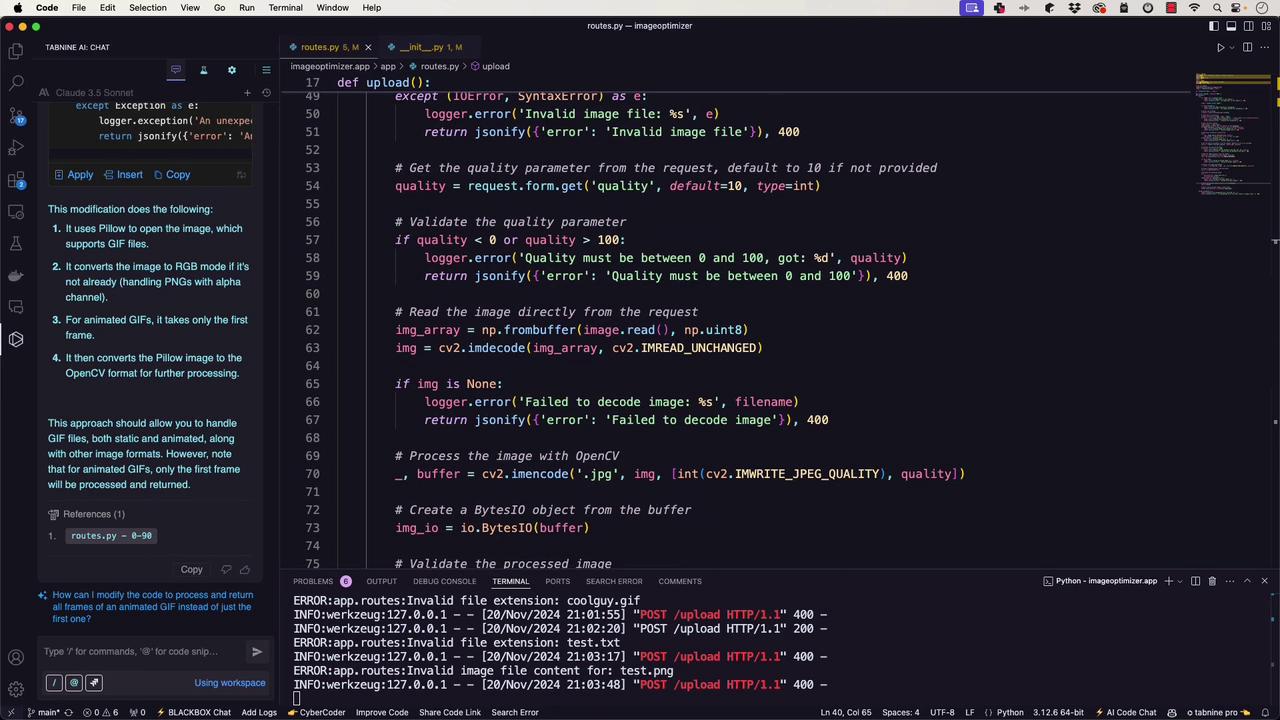Send the chat message
1280x720 pixels.
tap(257, 652)
